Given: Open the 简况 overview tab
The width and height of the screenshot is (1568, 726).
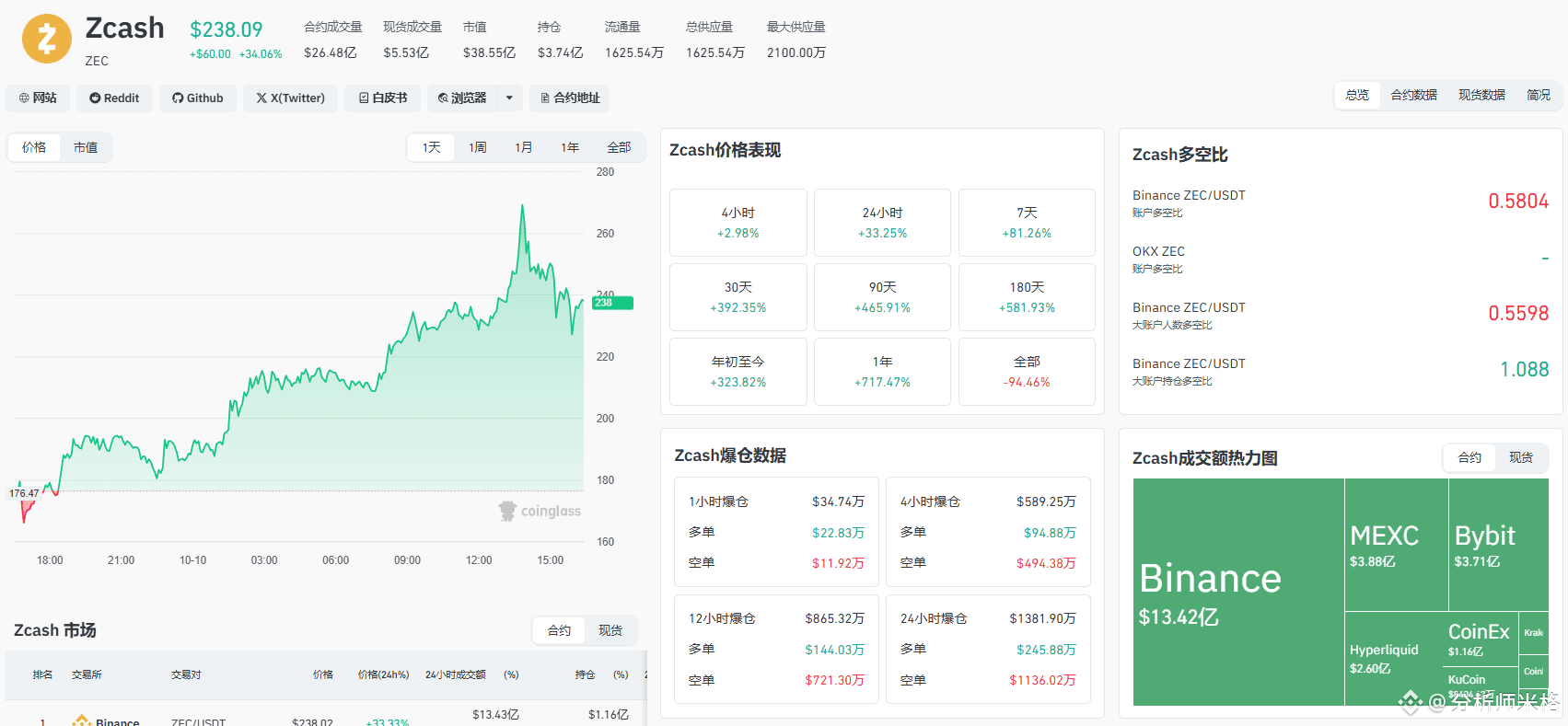Looking at the screenshot, I should [1538, 95].
